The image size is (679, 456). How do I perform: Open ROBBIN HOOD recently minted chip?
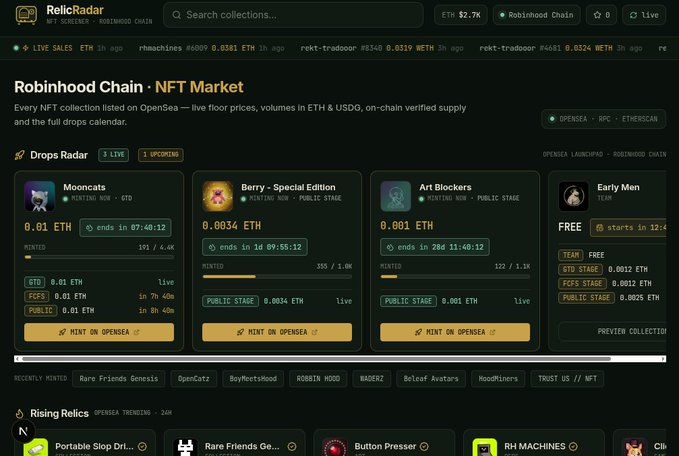pos(318,378)
